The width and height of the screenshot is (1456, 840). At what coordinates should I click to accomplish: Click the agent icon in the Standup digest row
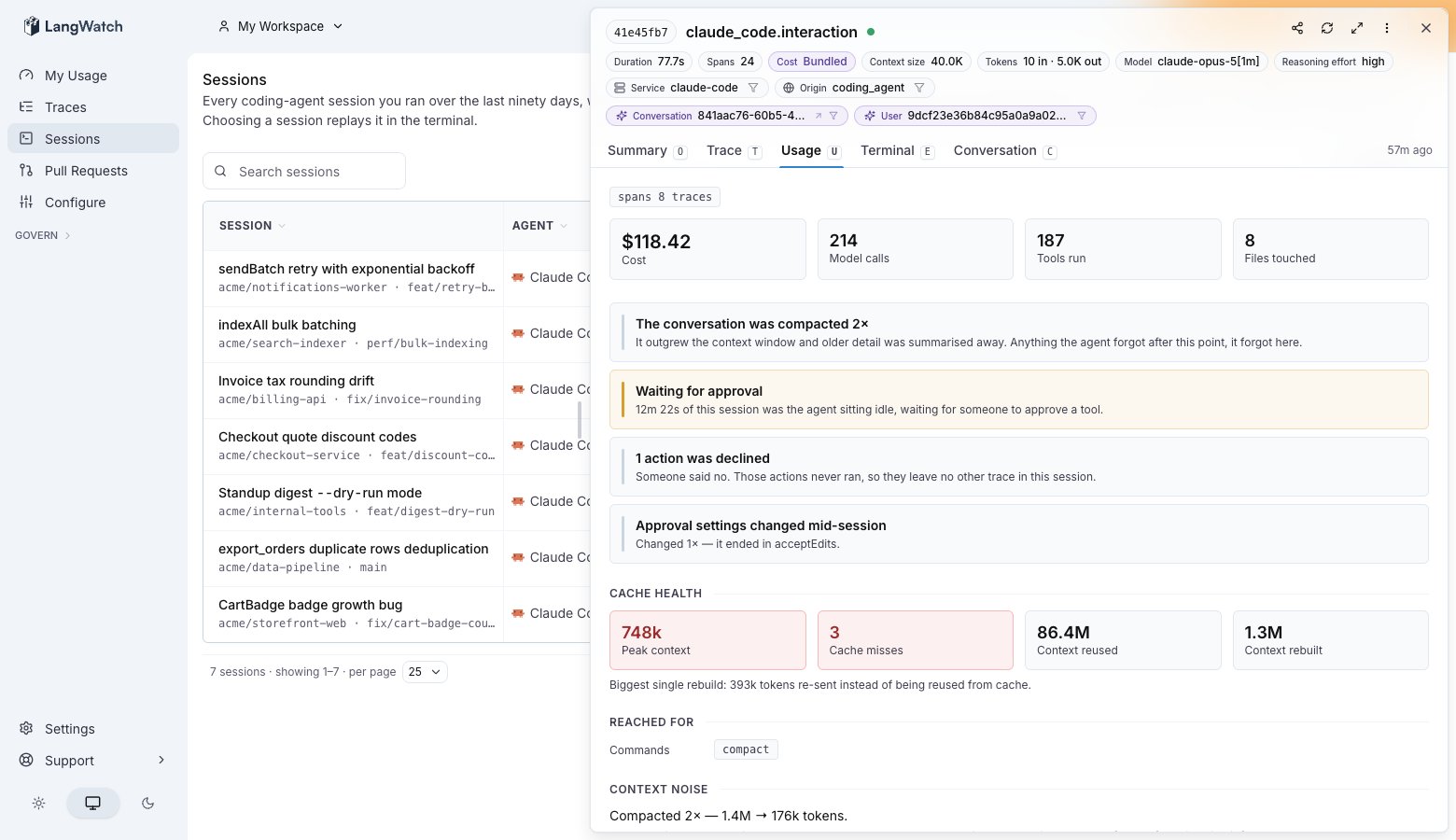point(518,501)
